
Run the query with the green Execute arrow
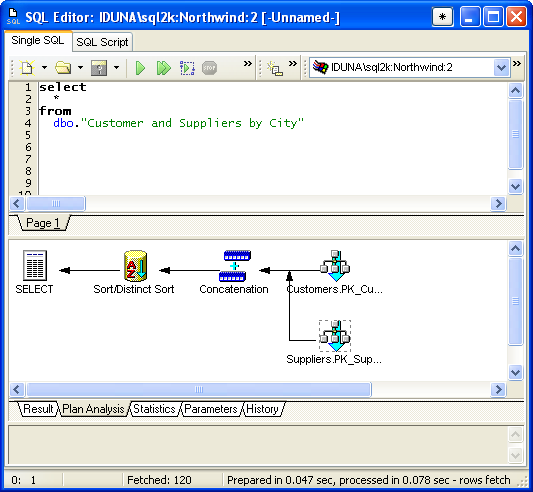tap(140, 68)
